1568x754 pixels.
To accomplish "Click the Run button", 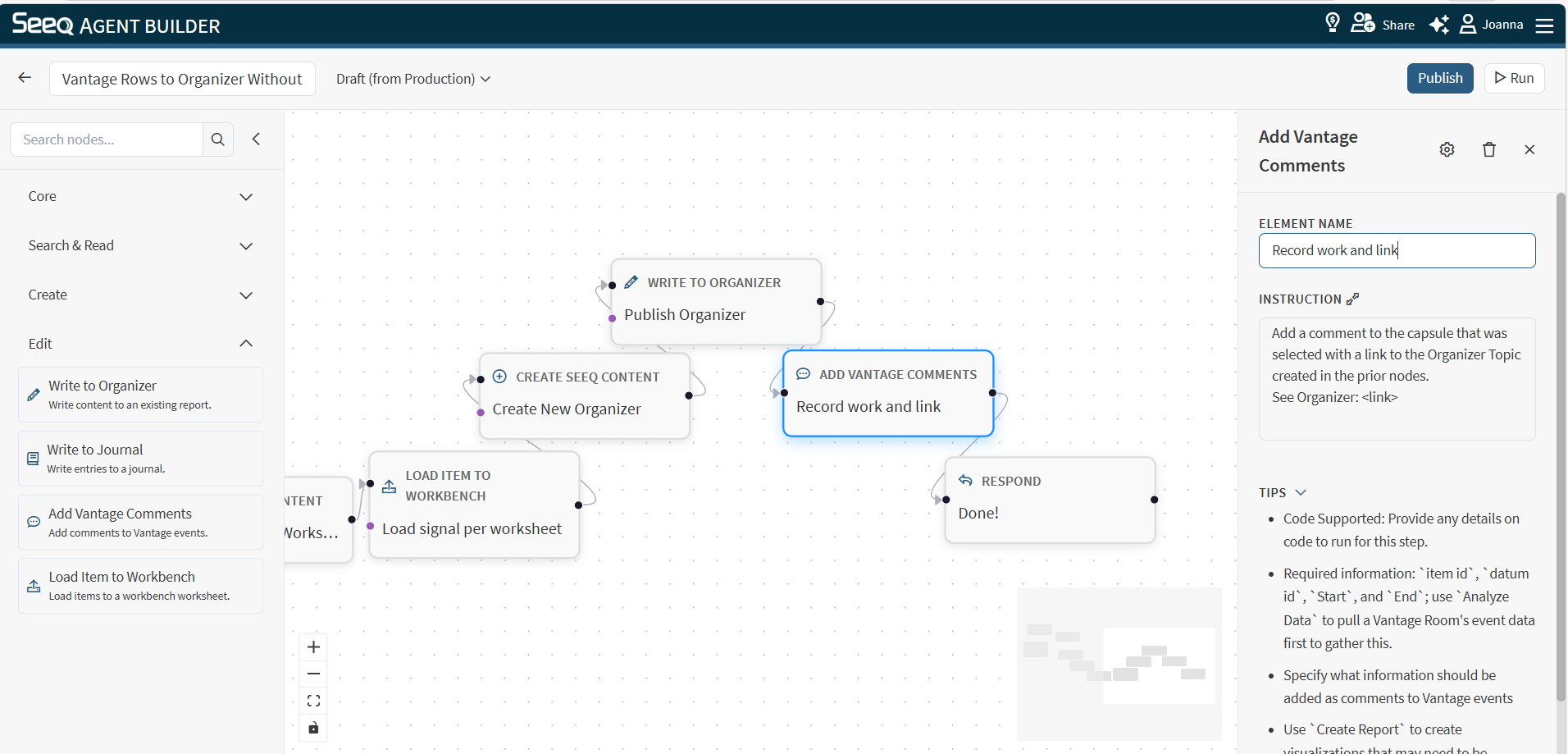I will (1514, 78).
